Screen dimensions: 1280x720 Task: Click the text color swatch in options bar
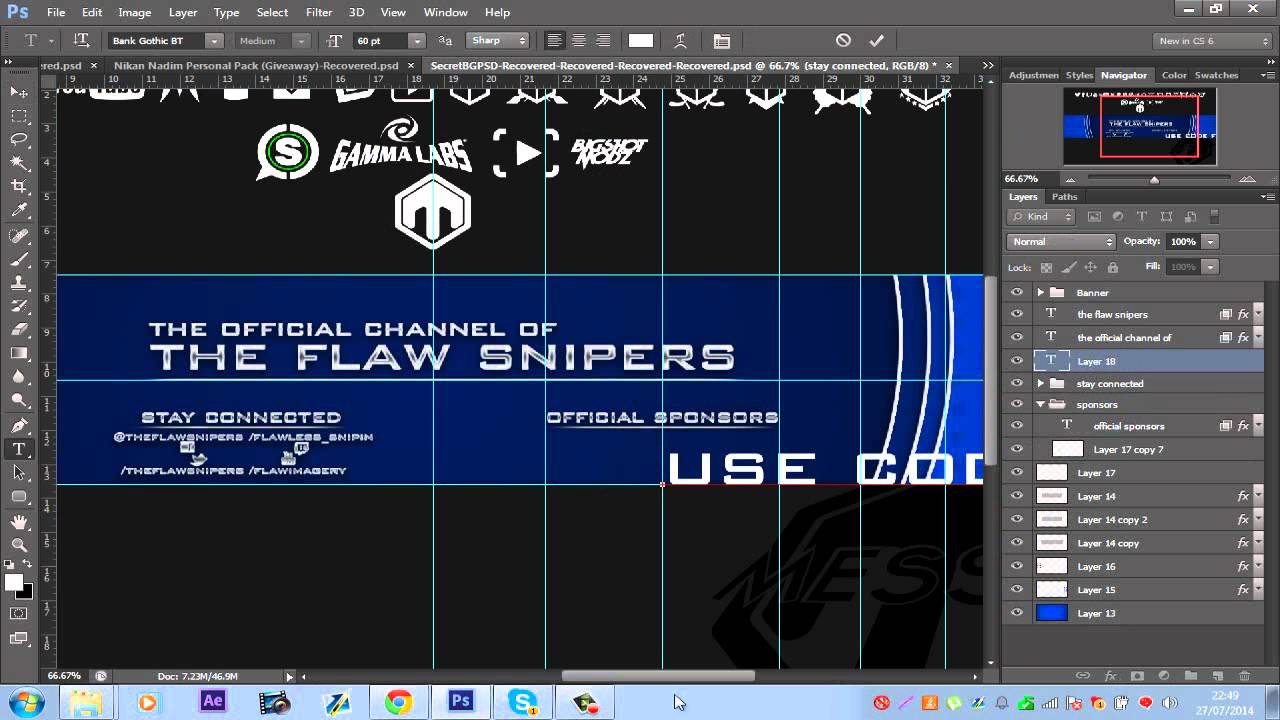(x=641, y=41)
